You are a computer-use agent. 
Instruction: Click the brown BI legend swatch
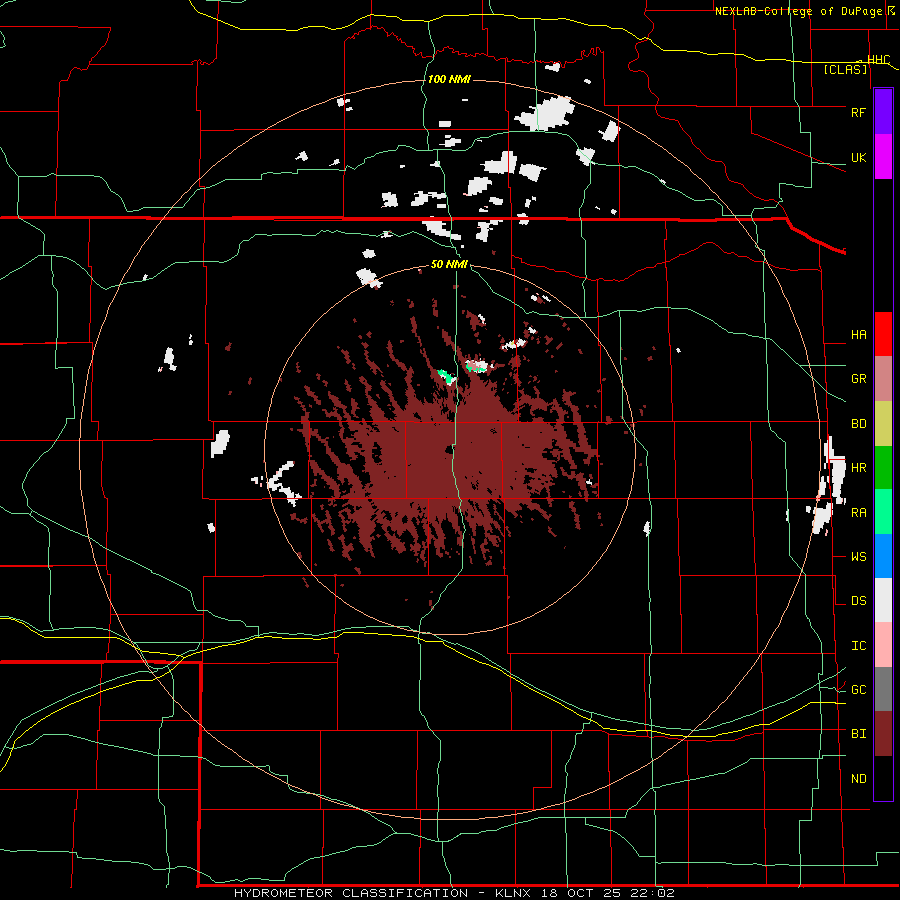click(883, 734)
